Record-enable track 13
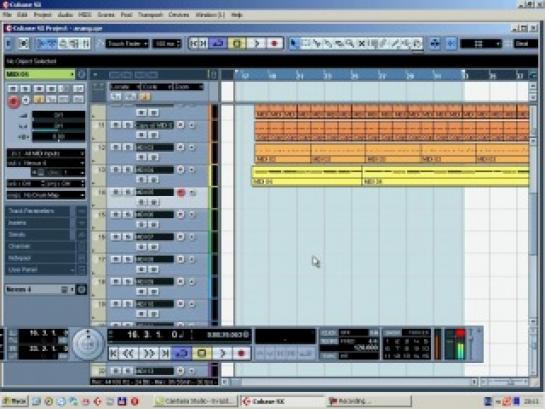This screenshot has width=545, height=409. pos(180,170)
